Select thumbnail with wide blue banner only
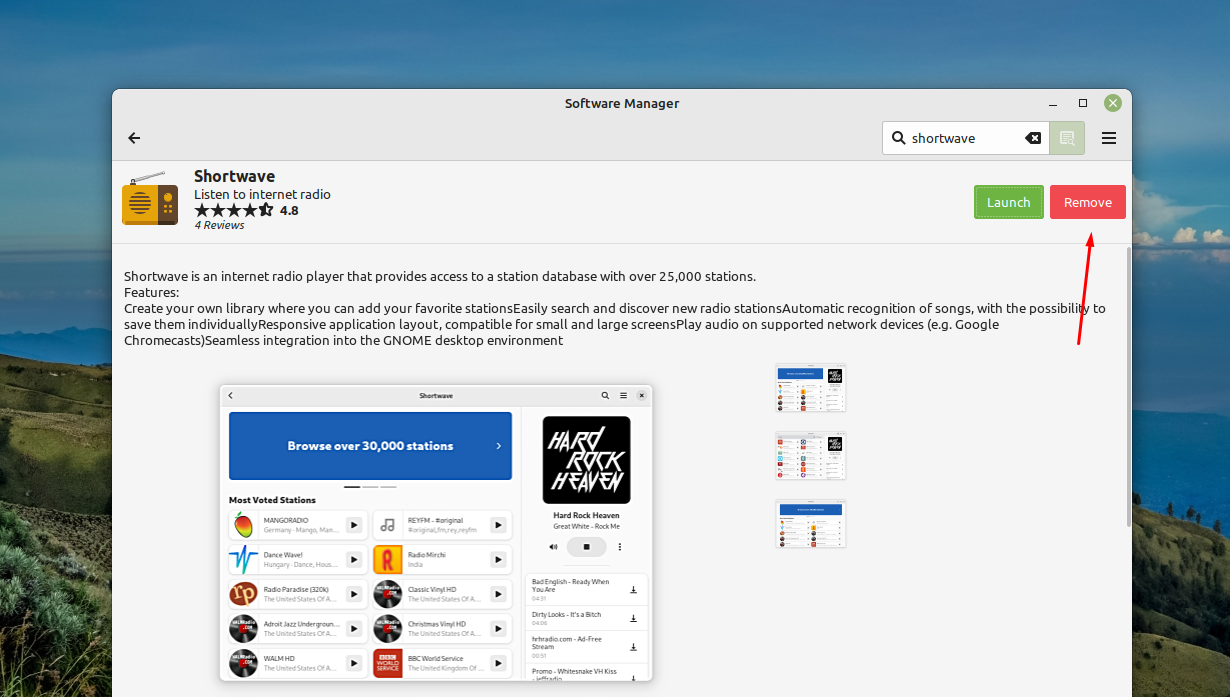The width and height of the screenshot is (1230, 697). tap(811, 524)
